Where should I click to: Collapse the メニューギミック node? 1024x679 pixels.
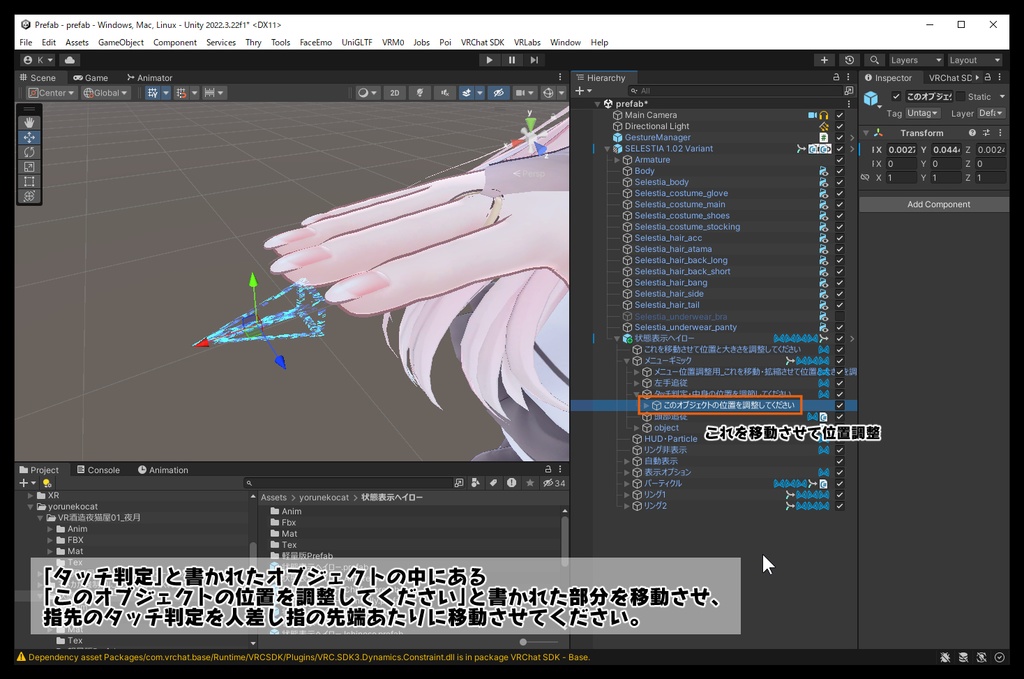pyautogui.click(x=626, y=360)
